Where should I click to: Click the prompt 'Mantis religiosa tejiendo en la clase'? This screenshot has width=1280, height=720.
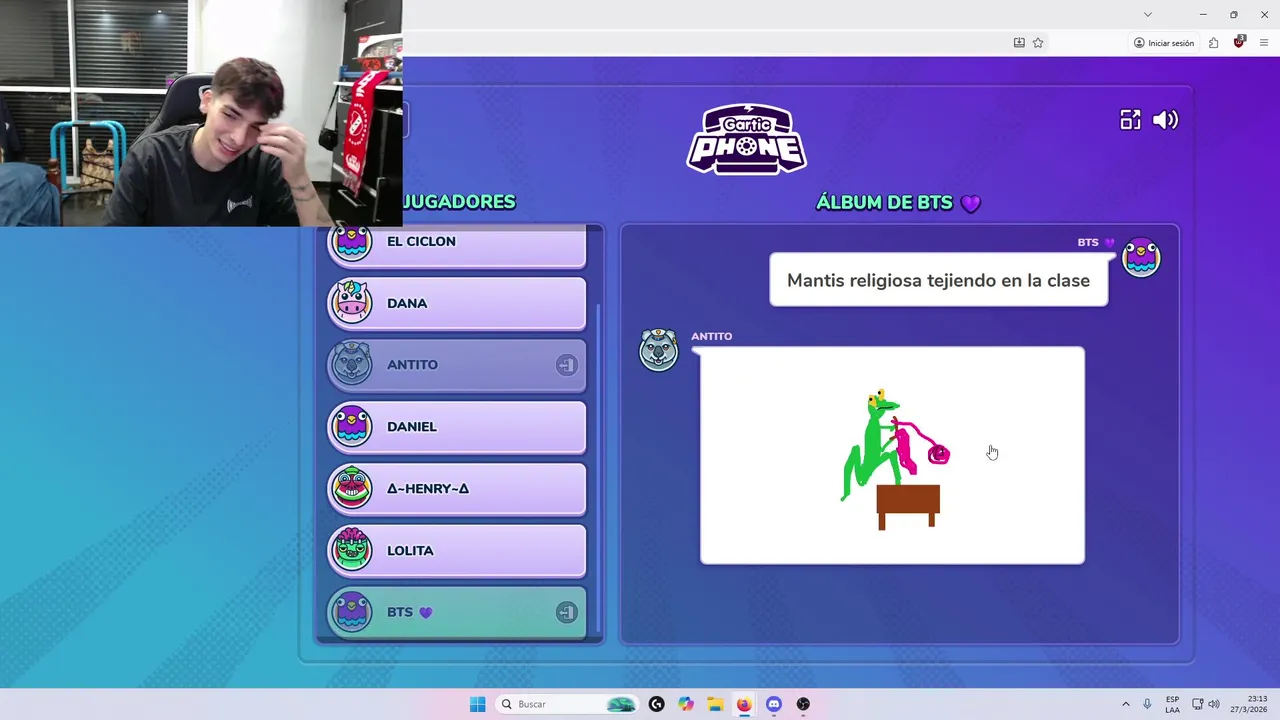pos(938,280)
